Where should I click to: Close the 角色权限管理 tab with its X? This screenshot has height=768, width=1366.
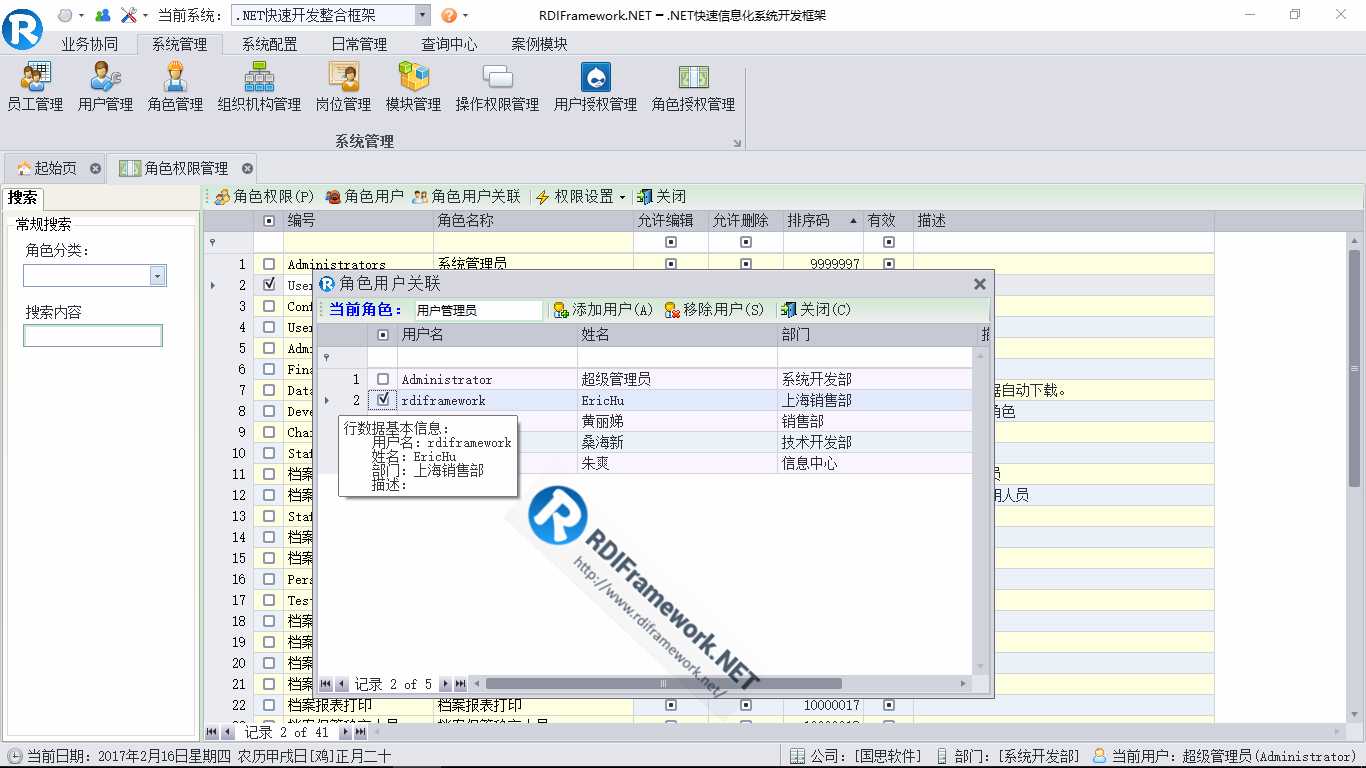(247, 168)
